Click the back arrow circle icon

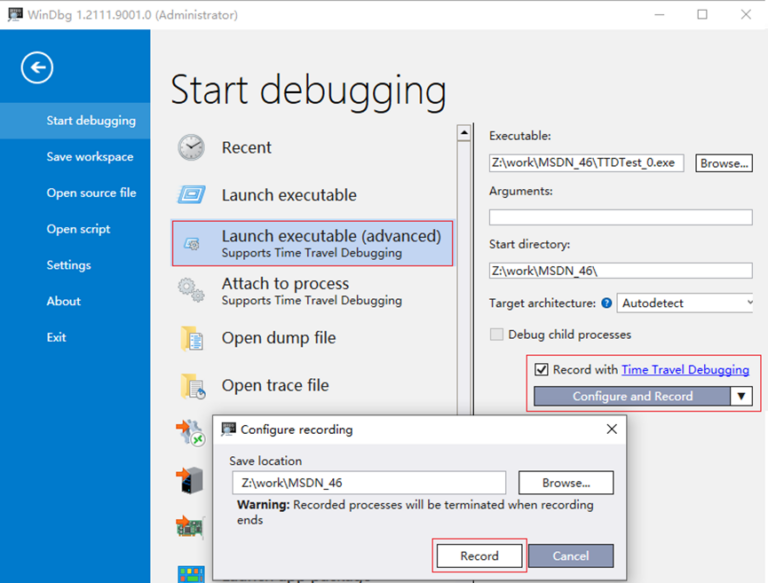[x=37, y=68]
